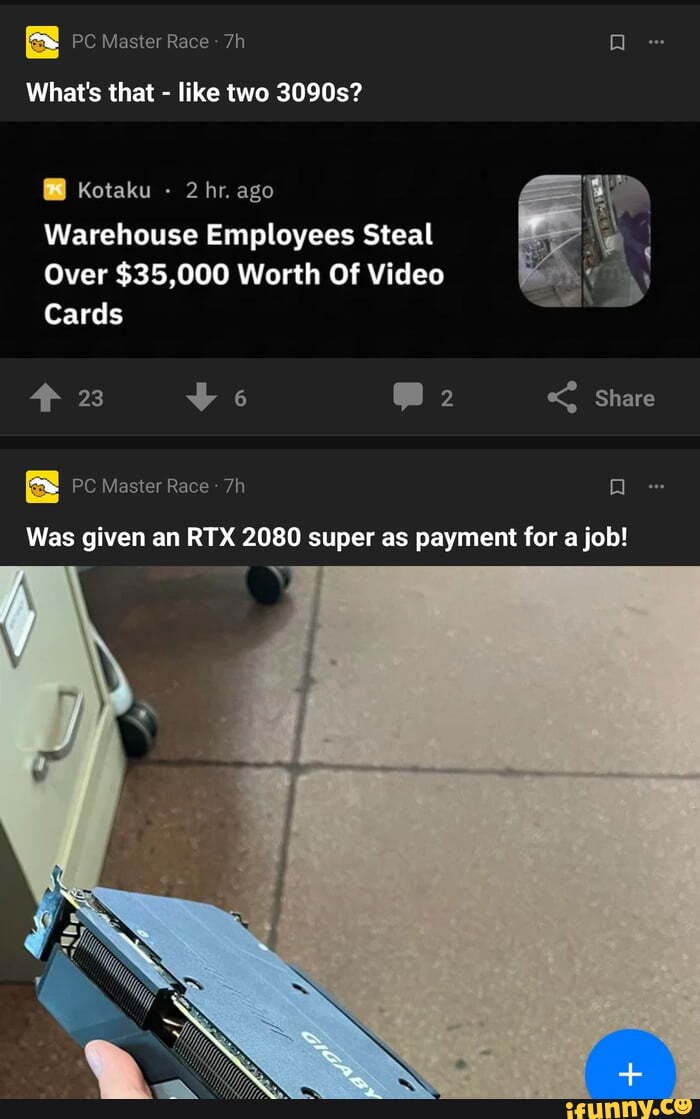The image size is (700, 1119).
Task: Open 'Warehouse Employees Steal' article headline
Action: [244, 275]
